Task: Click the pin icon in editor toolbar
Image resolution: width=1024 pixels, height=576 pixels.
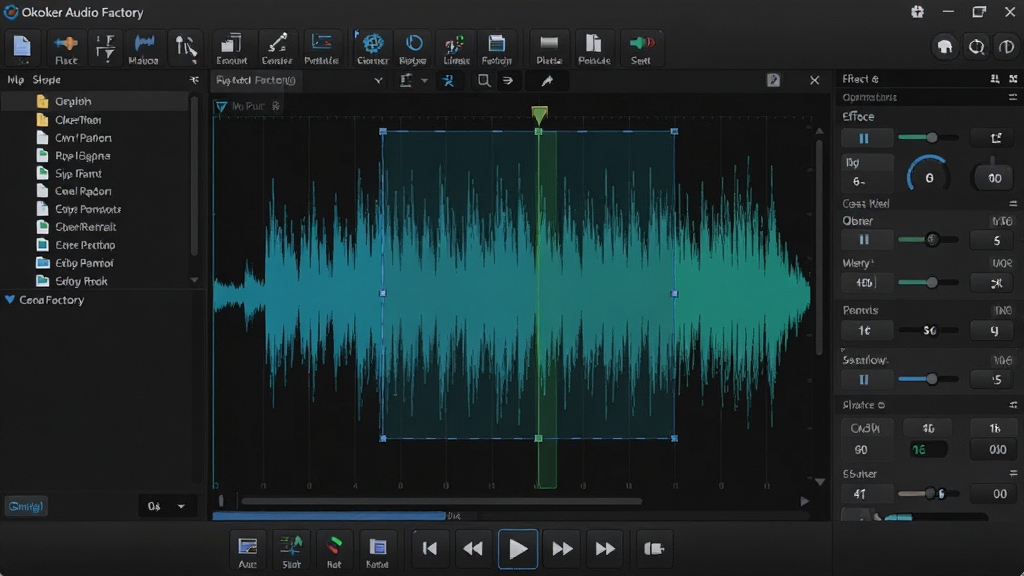Action: (x=547, y=80)
